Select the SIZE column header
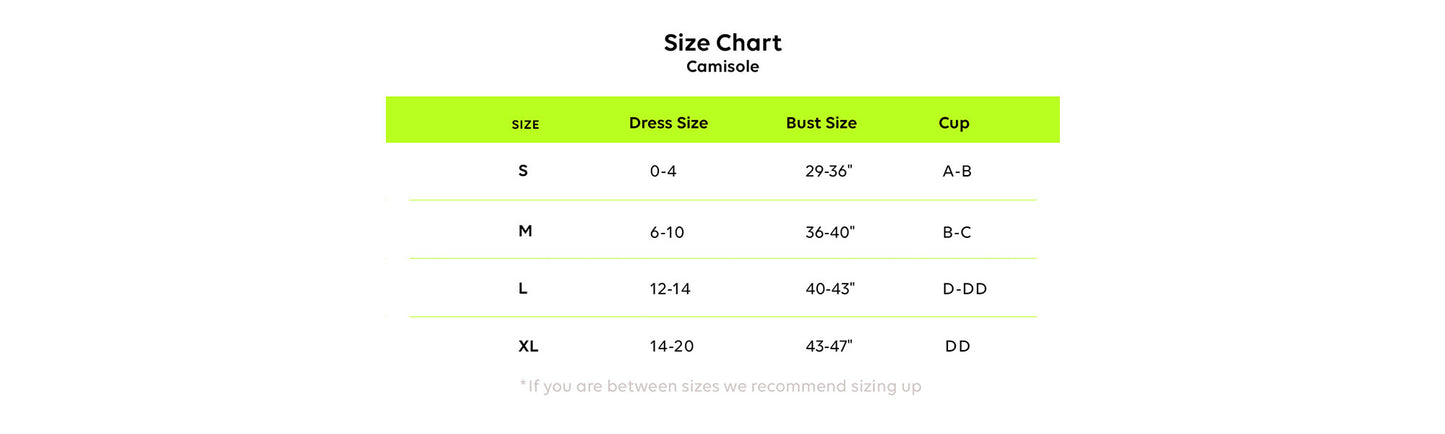 pos(525,125)
